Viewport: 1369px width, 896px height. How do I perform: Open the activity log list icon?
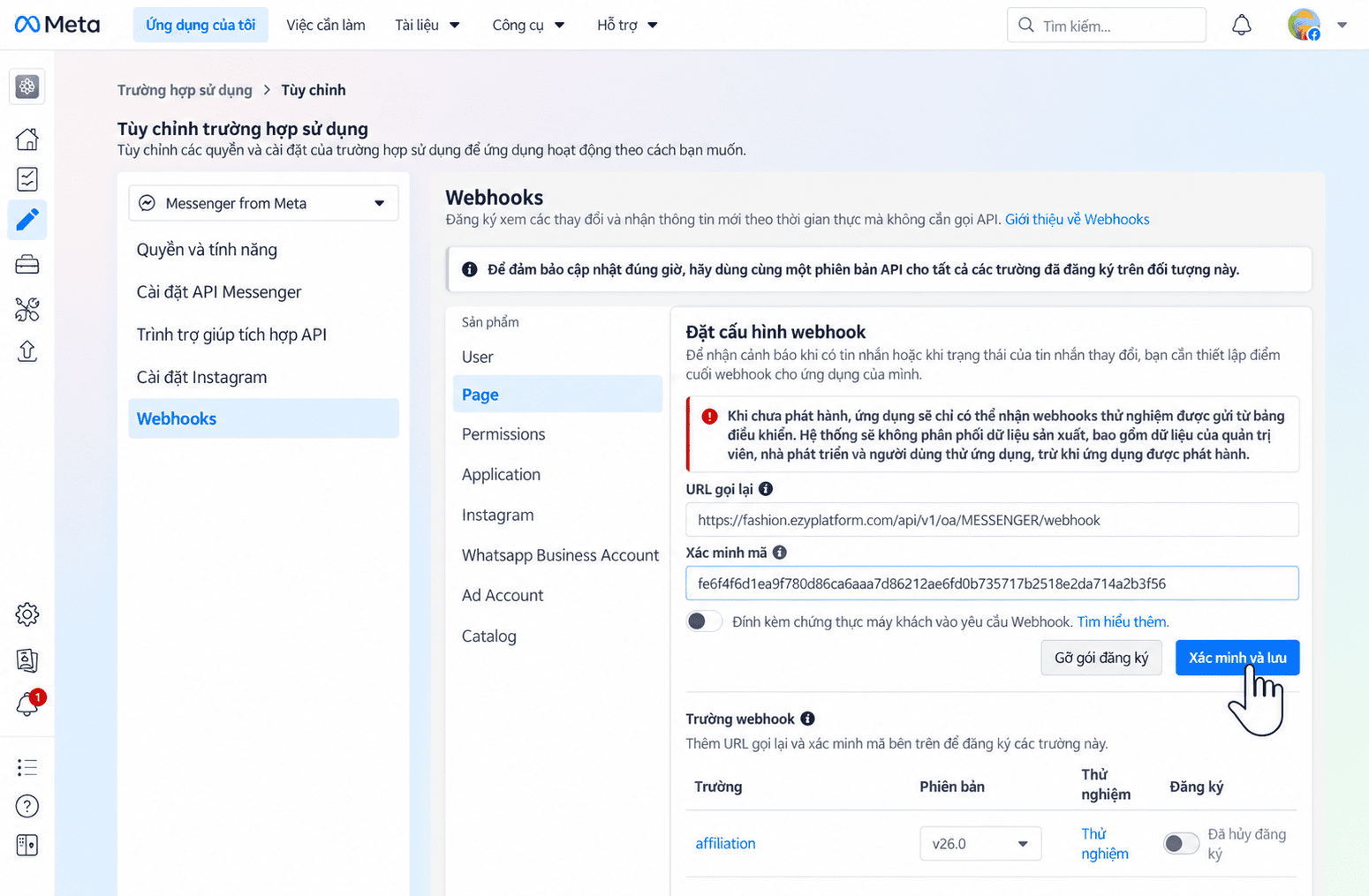coord(27,767)
